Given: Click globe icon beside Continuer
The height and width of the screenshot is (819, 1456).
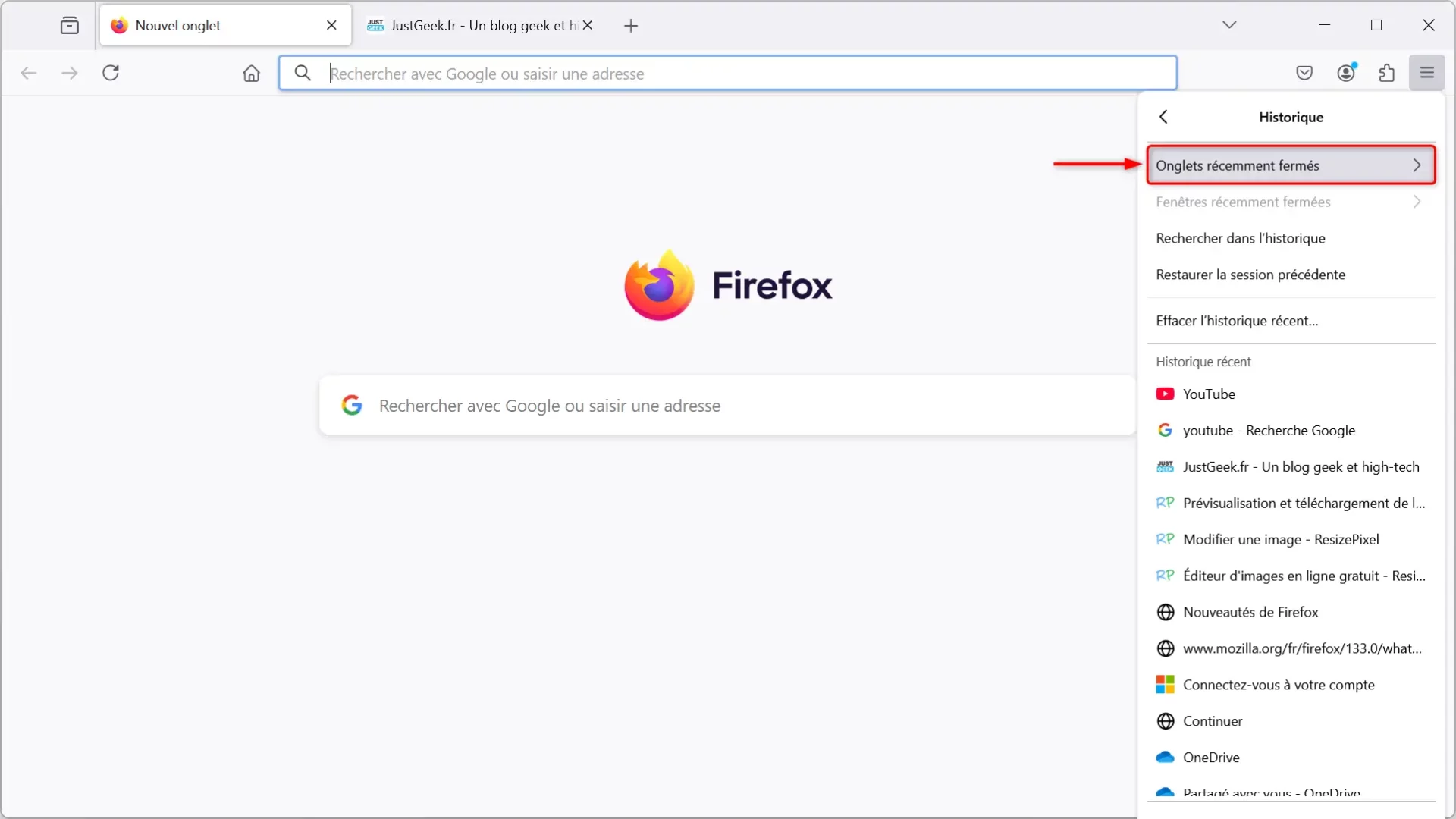Looking at the screenshot, I should click(x=1165, y=721).
